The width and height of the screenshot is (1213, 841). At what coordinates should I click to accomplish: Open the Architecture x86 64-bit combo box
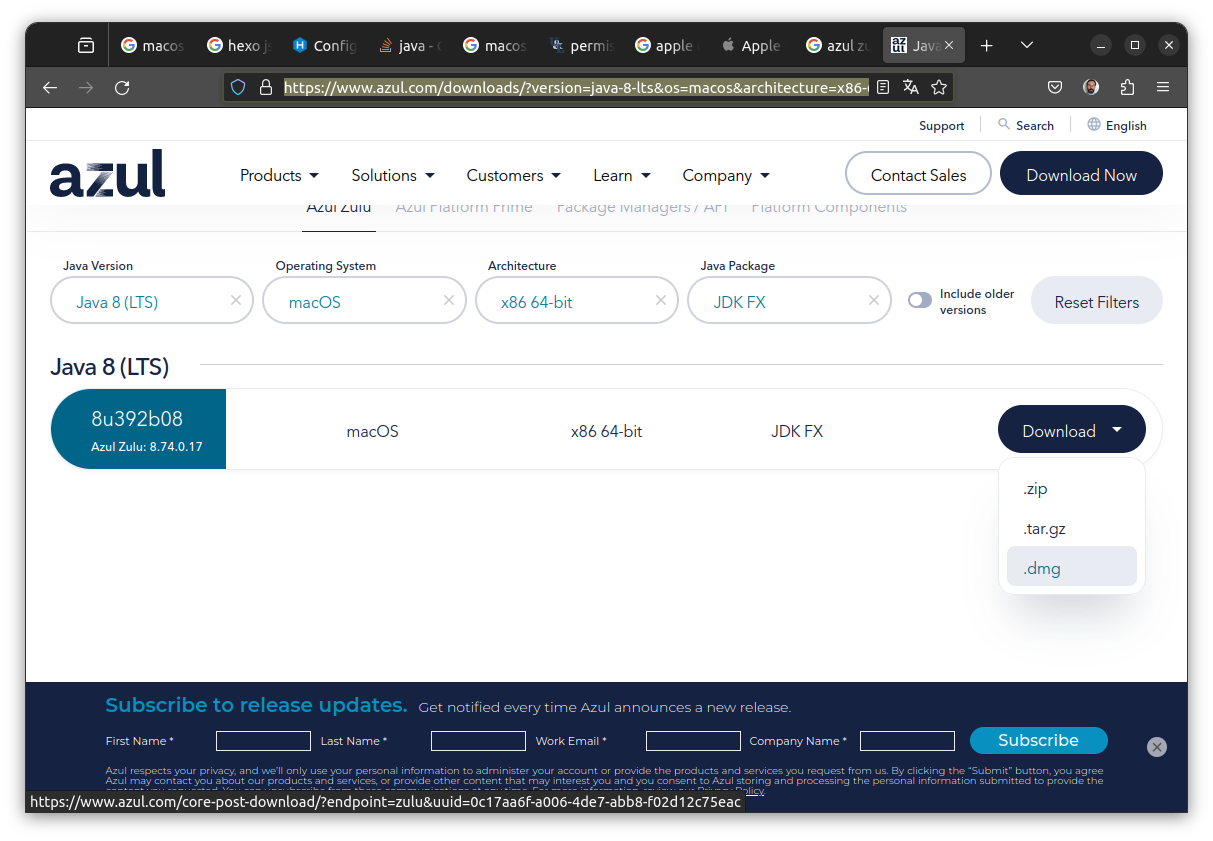point(565,301)
